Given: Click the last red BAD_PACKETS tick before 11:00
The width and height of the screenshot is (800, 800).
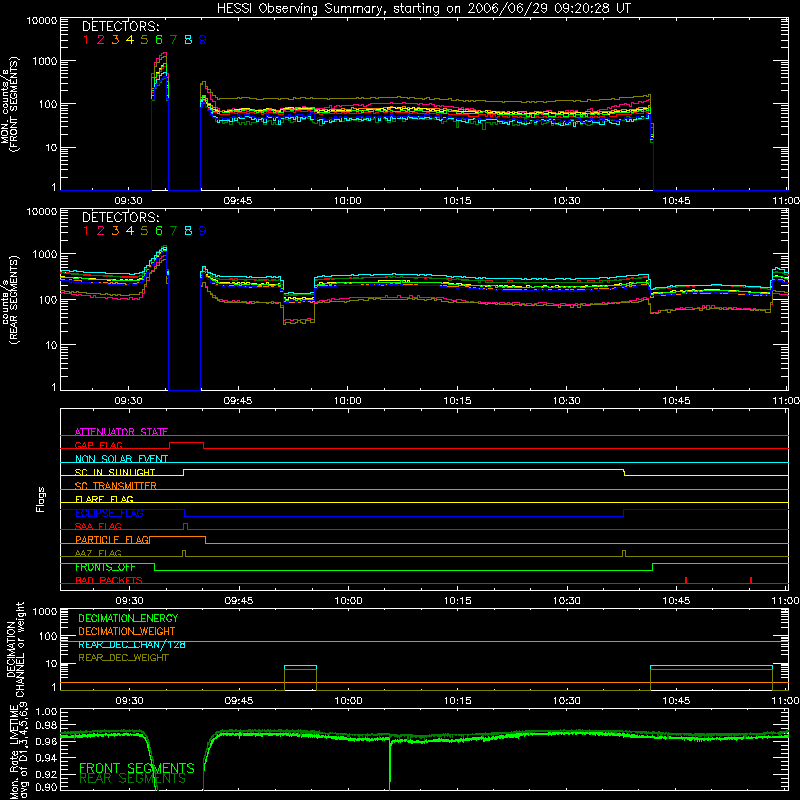Looking at the screenshot, I should click(x=751, y=580).
